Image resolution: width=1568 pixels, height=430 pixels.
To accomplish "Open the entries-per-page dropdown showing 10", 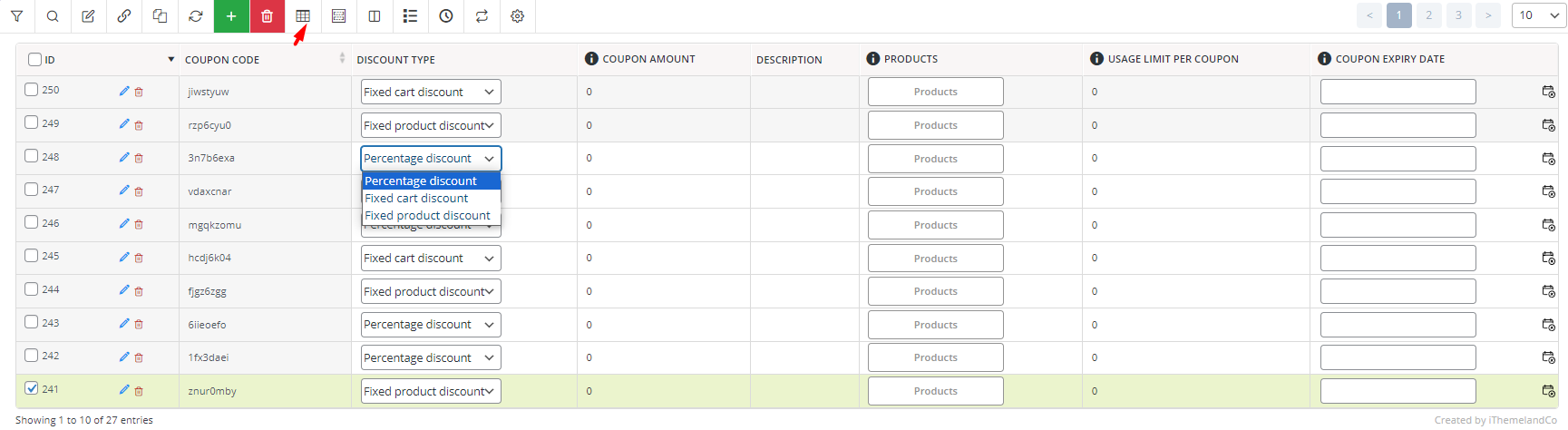I will coord(1540,15).
